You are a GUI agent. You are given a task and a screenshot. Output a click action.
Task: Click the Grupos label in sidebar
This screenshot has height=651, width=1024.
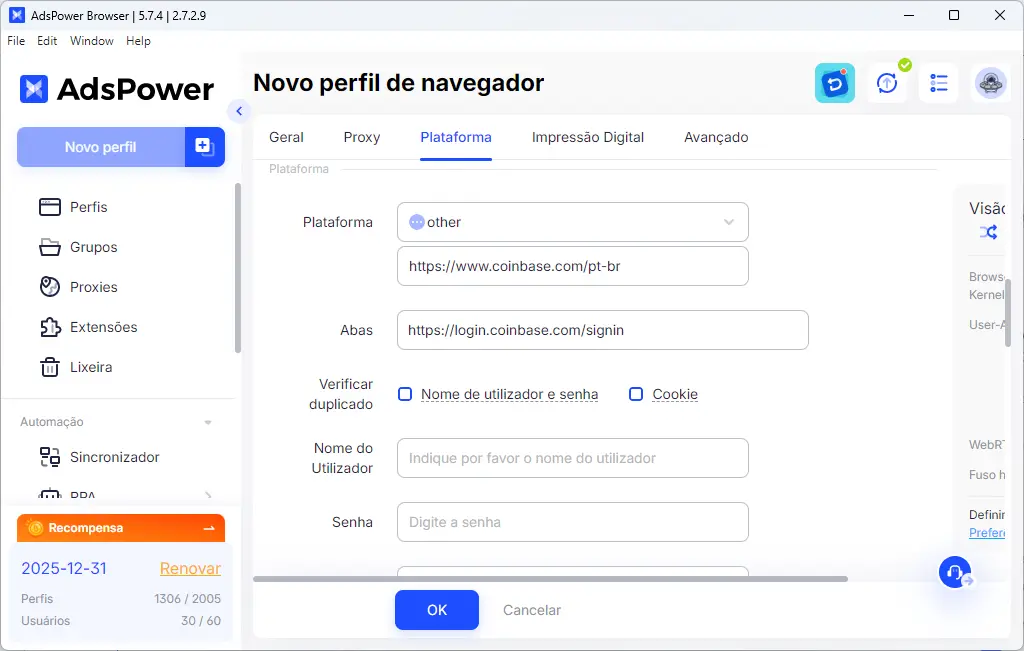94,247
